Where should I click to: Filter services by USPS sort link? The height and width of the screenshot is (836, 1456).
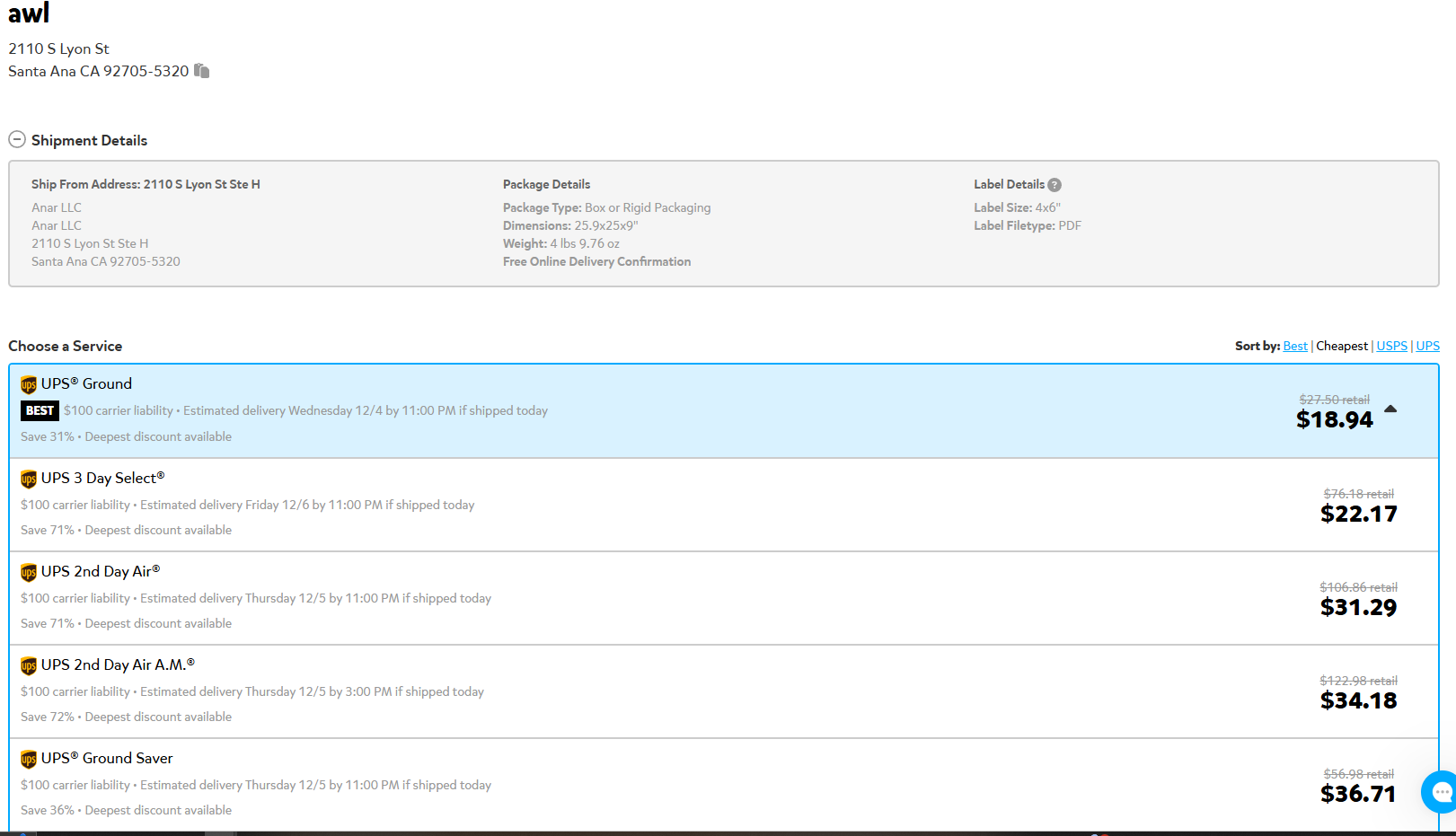pyautogui.click(x=1391, y=346)
